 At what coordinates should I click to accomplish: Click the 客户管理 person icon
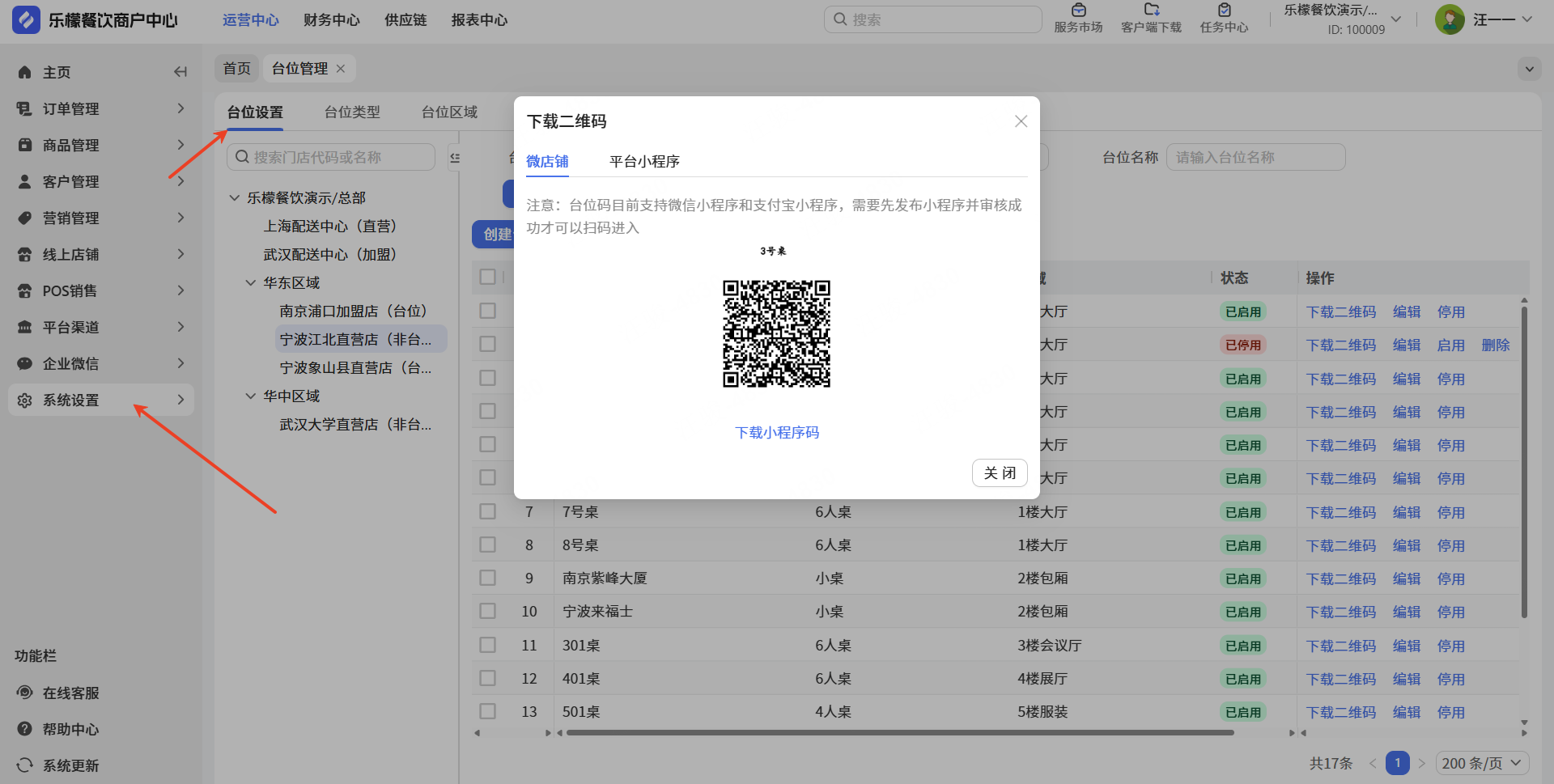(x=25, y=181)
